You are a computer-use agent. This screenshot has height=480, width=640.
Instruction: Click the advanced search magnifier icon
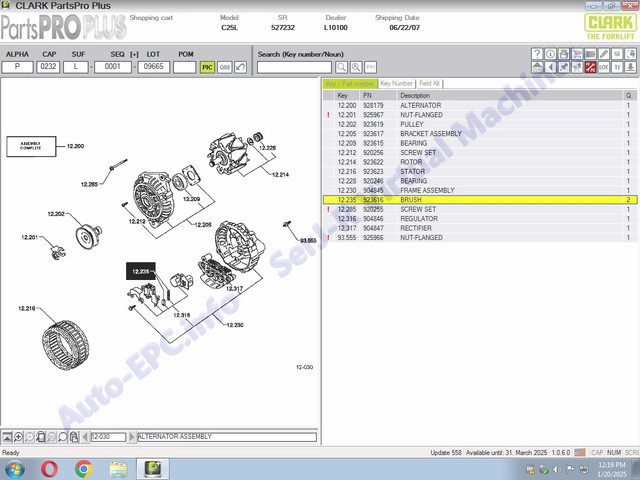click(x=356, y=67)
